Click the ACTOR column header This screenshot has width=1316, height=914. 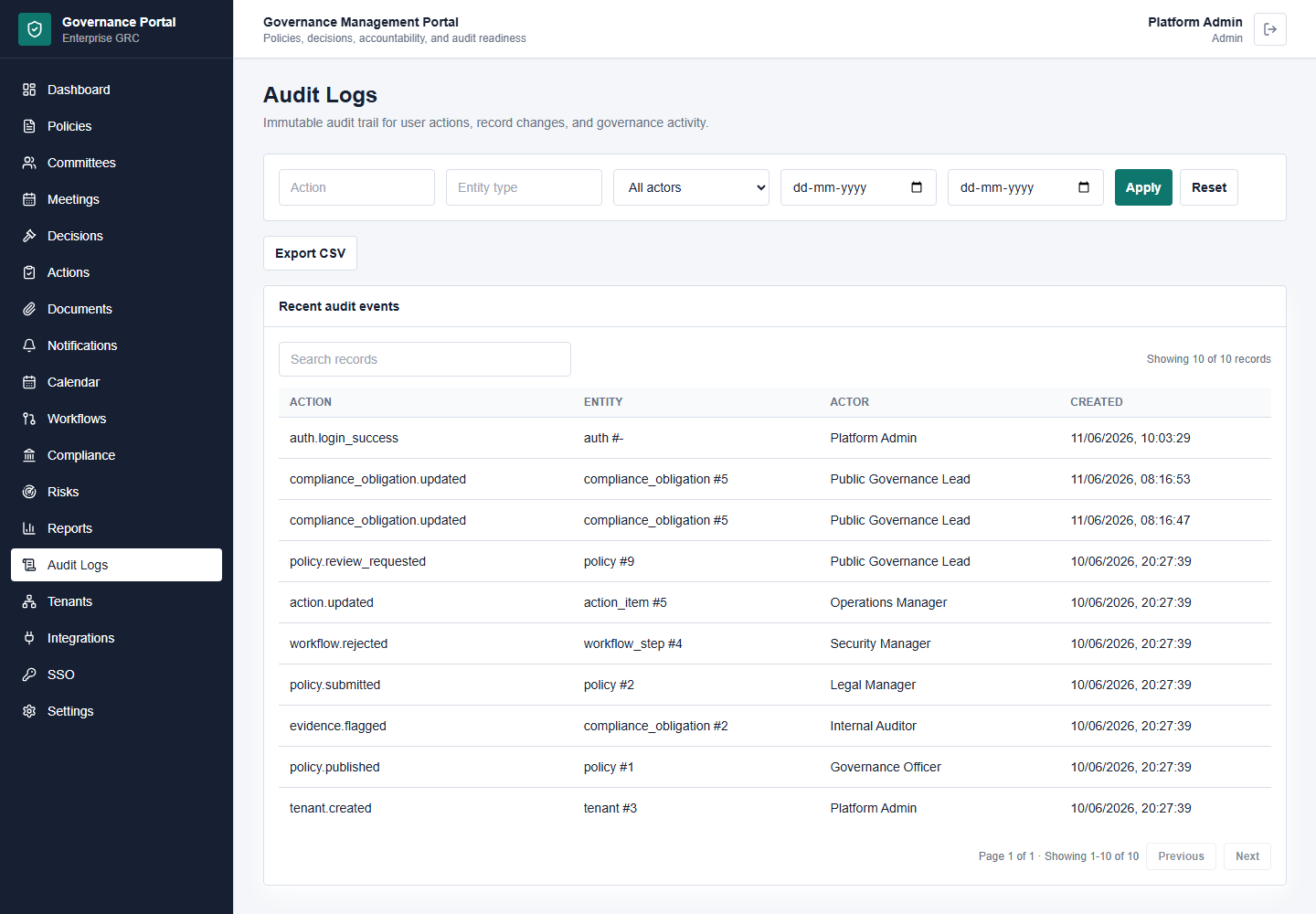pyautogui.click(x=850, y=402)
